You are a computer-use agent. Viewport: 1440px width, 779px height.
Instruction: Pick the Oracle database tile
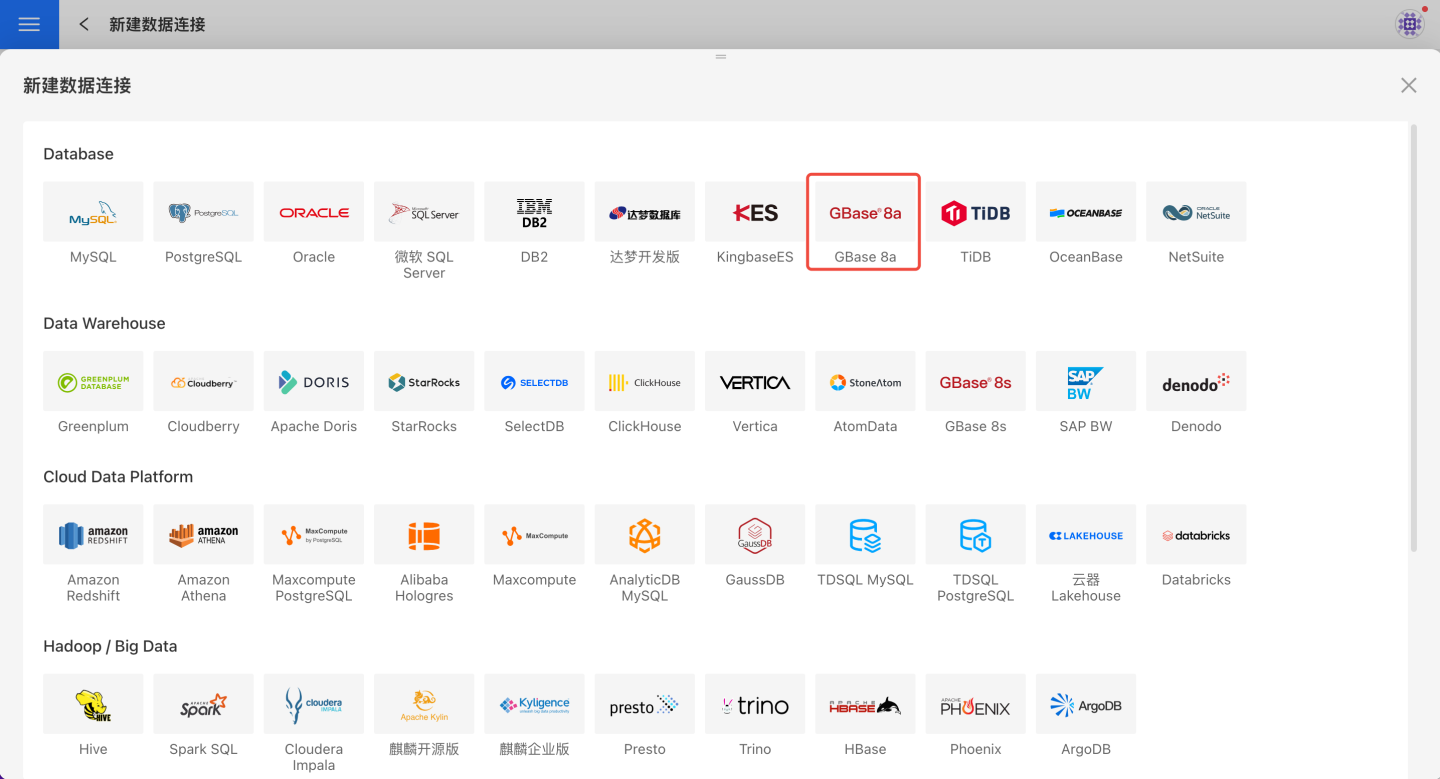(314, 212)
